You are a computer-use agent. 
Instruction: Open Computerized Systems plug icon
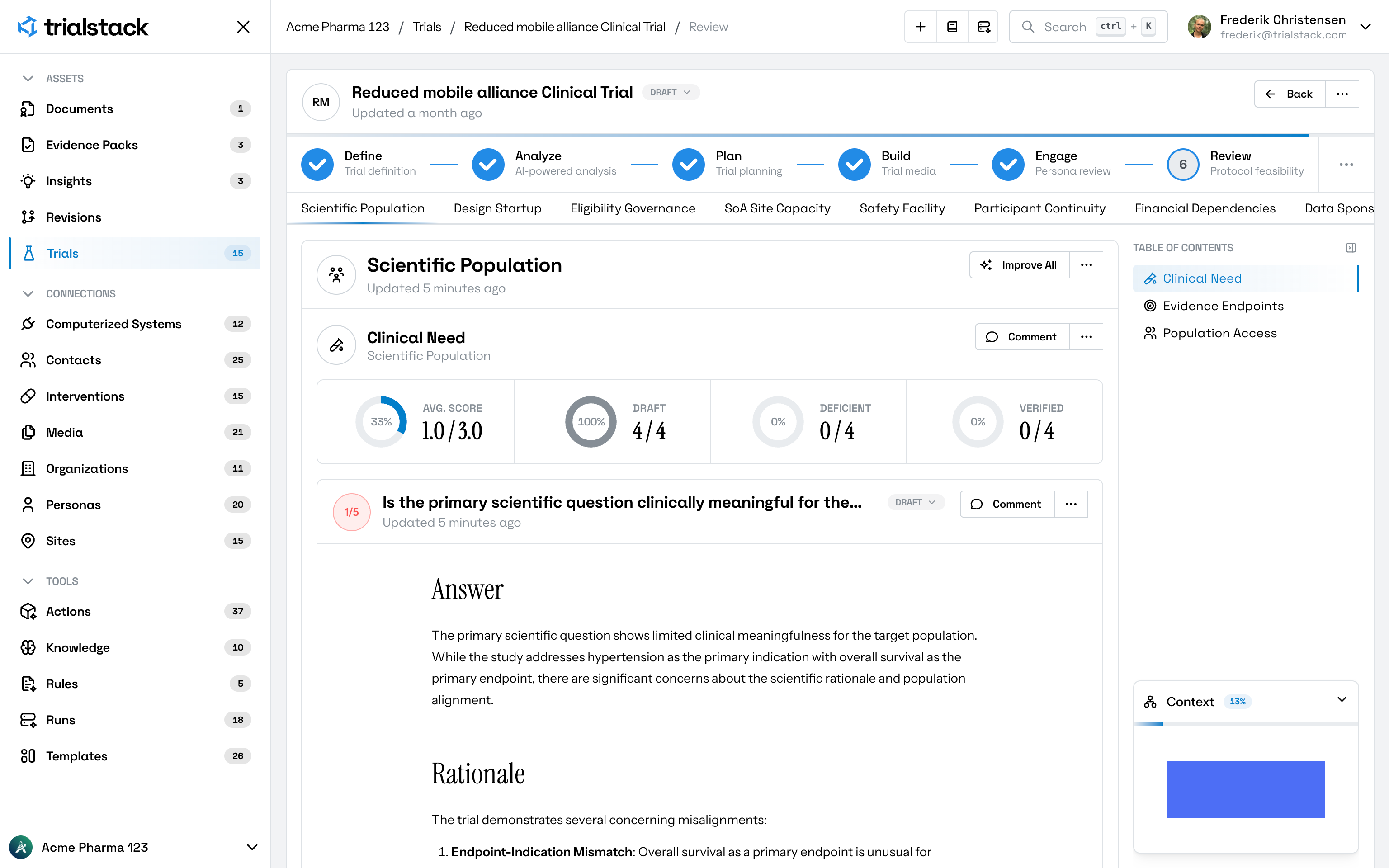28,324
